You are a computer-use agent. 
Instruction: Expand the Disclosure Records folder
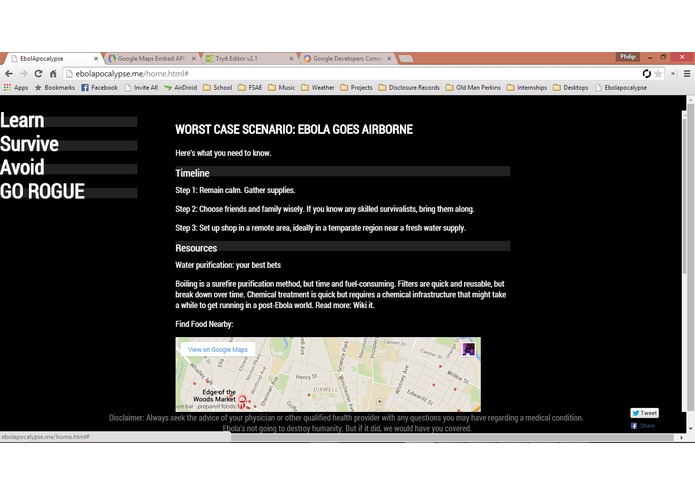point(409,88)
